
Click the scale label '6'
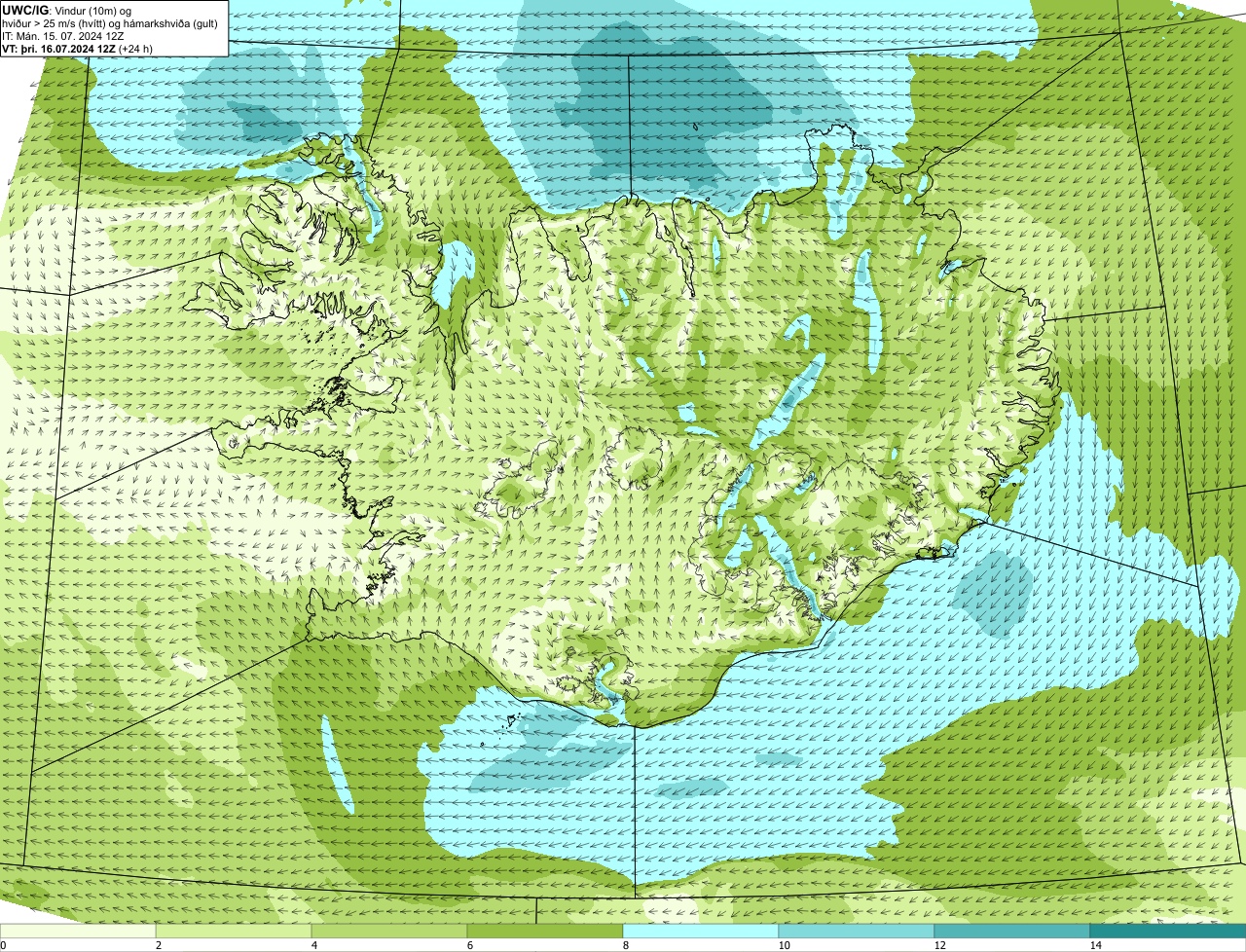point(469,945)
